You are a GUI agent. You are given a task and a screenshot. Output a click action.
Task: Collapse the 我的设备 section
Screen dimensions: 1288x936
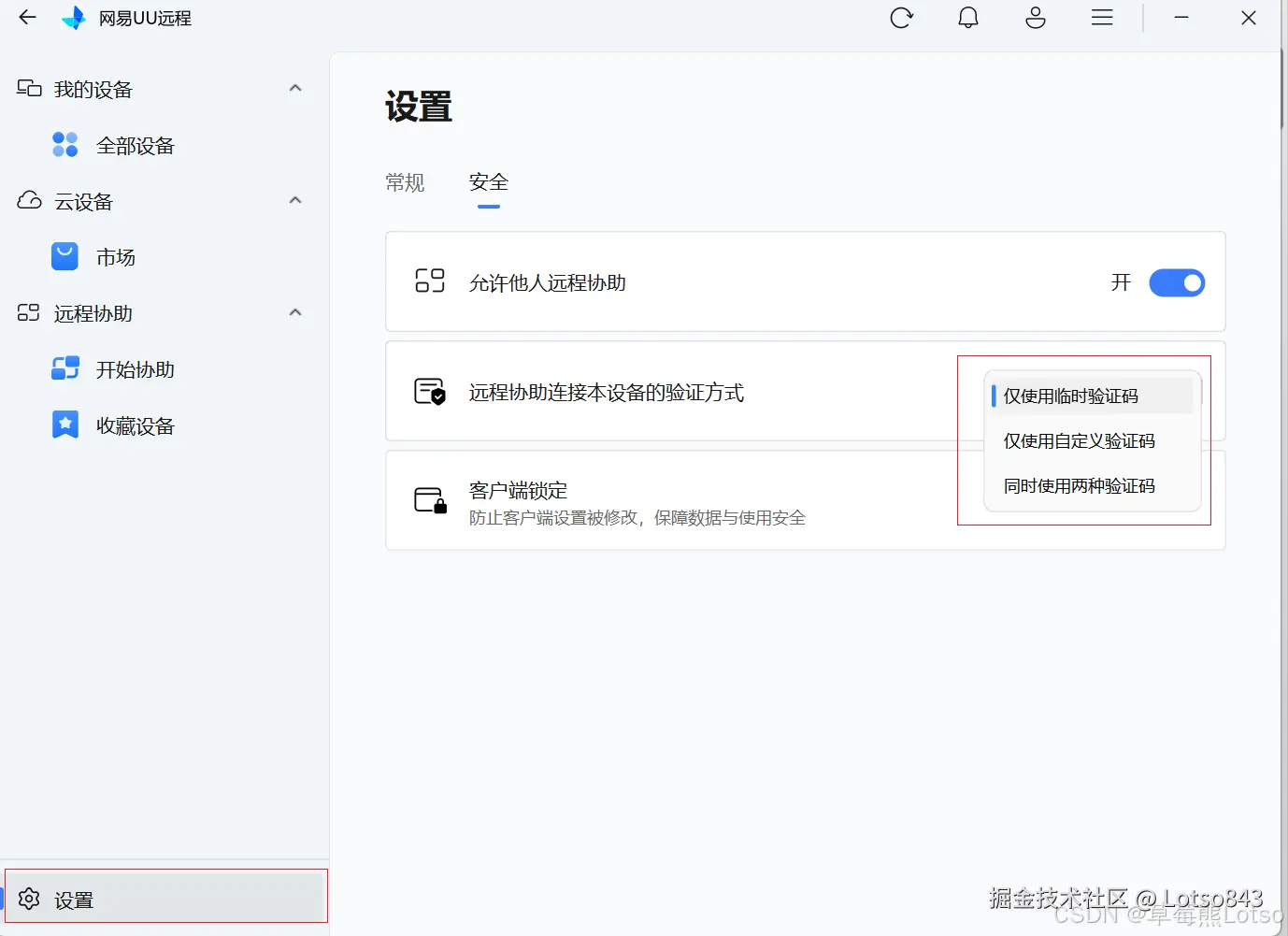pyautogui.click(x=294, y=87)
